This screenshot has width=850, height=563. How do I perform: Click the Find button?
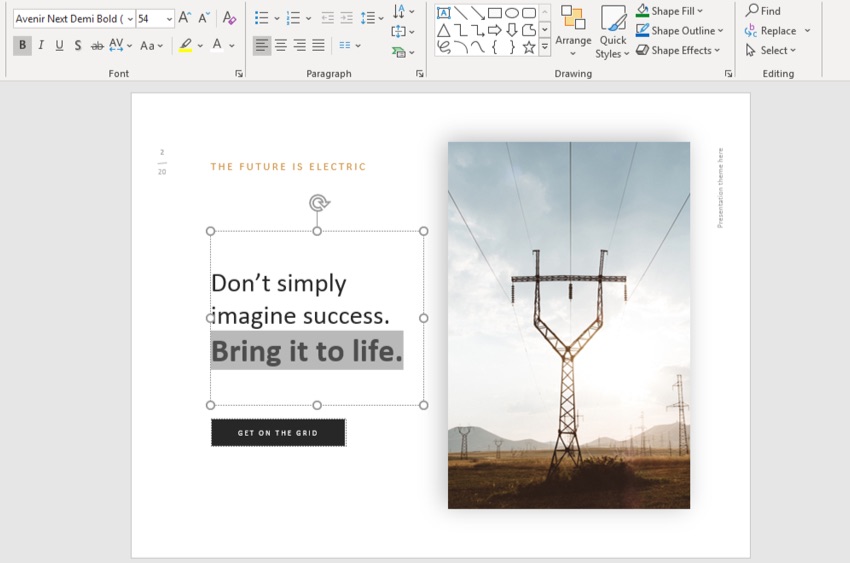pos(763,10)
